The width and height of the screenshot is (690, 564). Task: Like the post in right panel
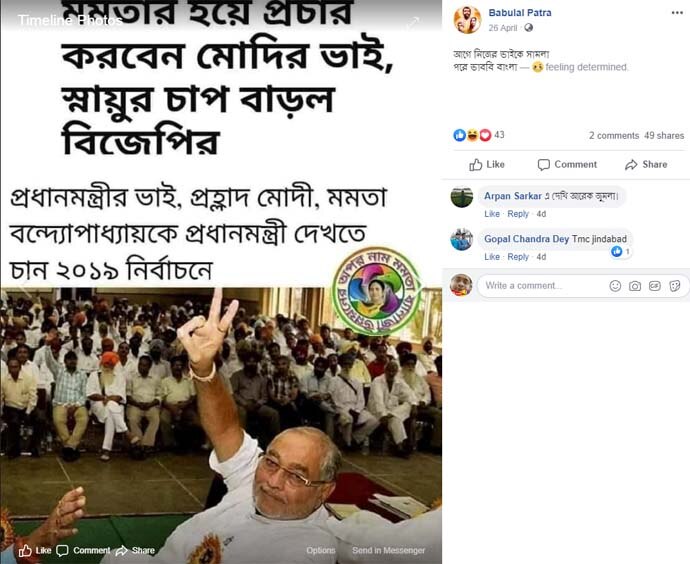[x=487, y=165]
